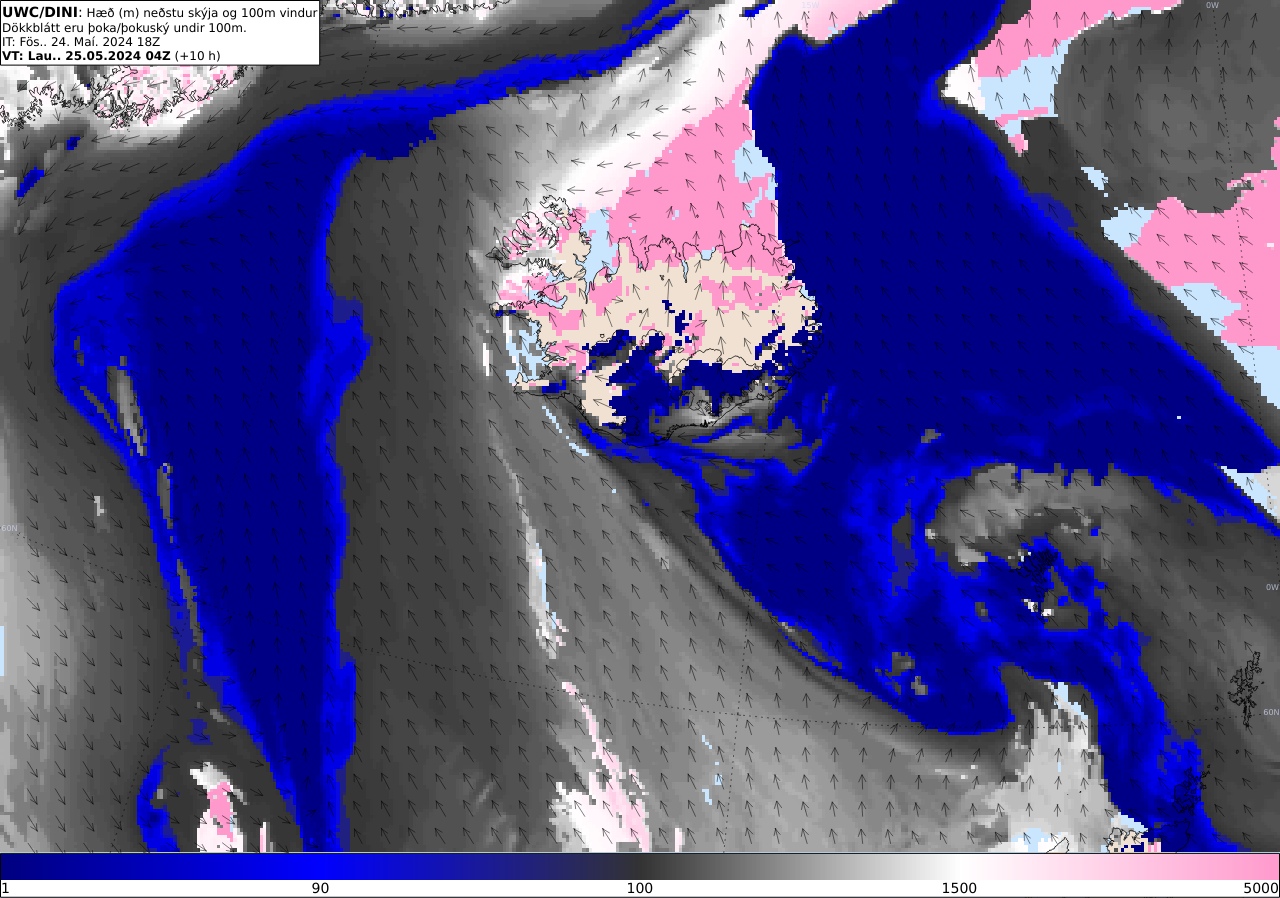The image size is (1280, 898).
Task: Click the "100" label on the colorbar
Action: coord(640,888)
